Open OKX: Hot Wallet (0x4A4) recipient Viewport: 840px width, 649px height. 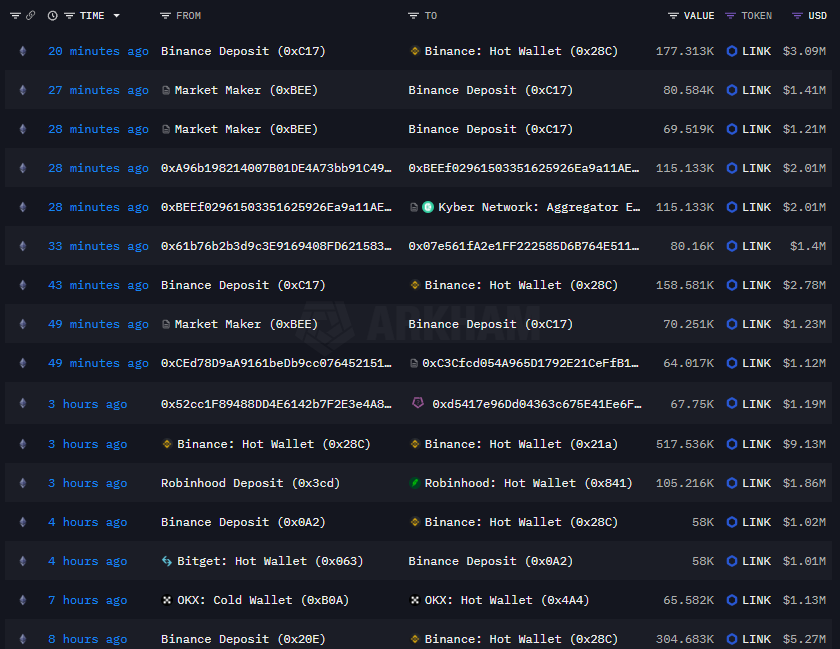point(507,600)
